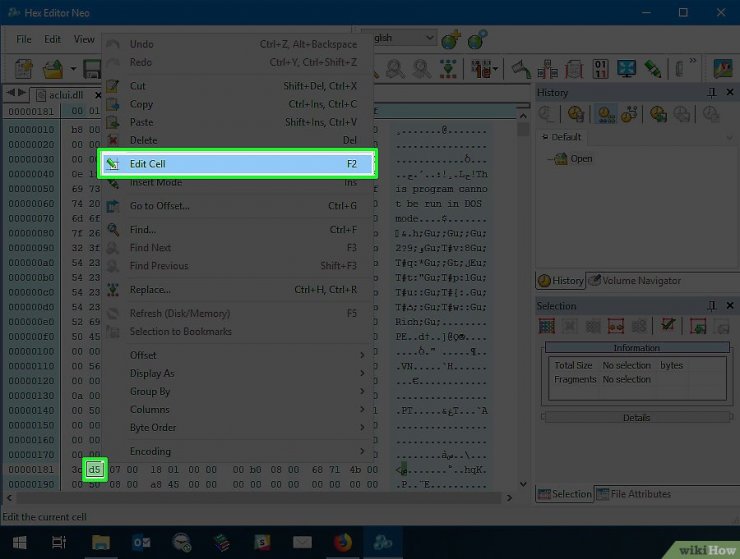The width and height of the screenshot is (740, 559).
Task: Click the replace green arrows toolbar icon
Action: pyautogui.click(x=448, y=69)
